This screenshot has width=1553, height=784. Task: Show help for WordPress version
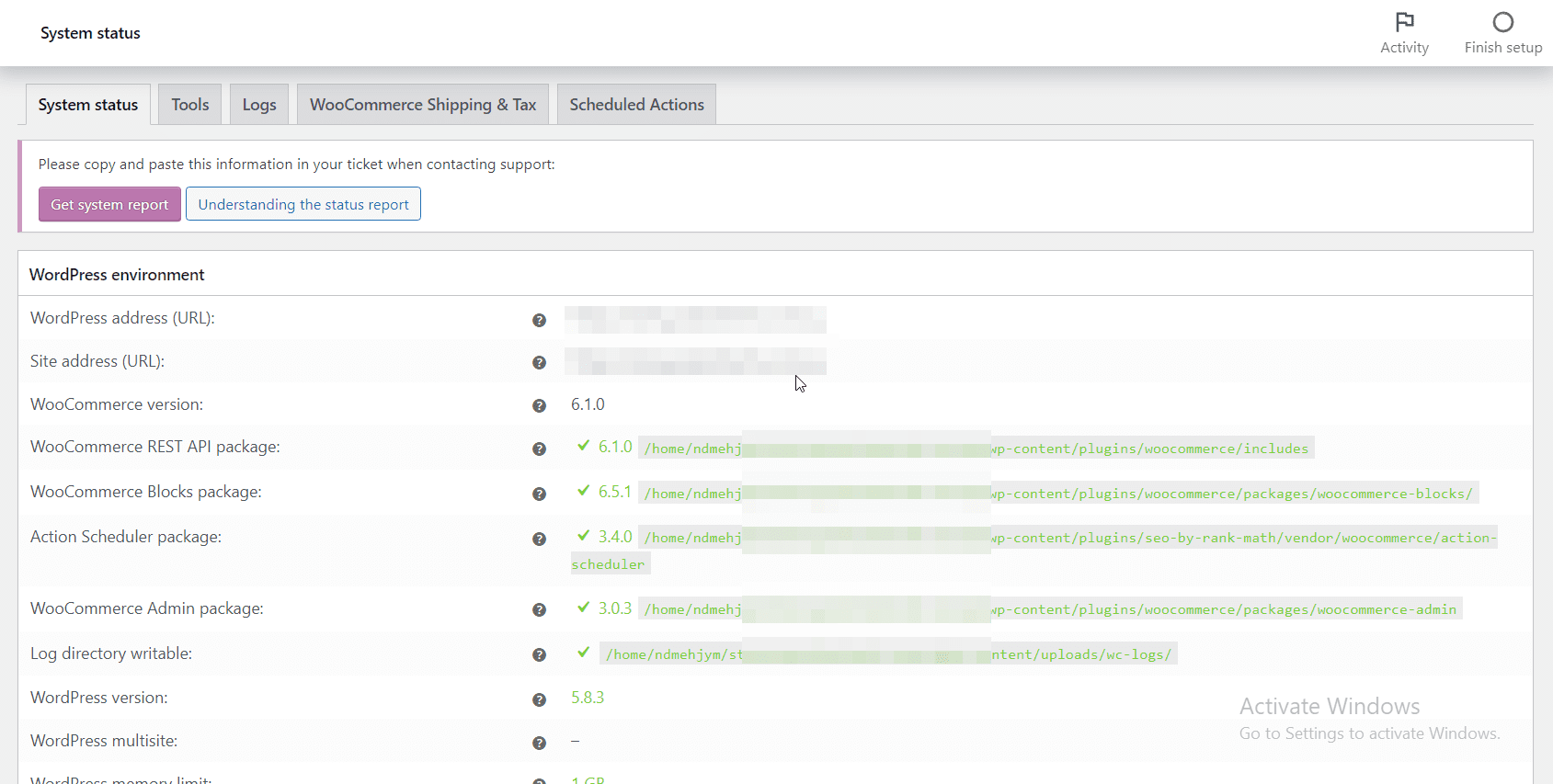(539, 699)
